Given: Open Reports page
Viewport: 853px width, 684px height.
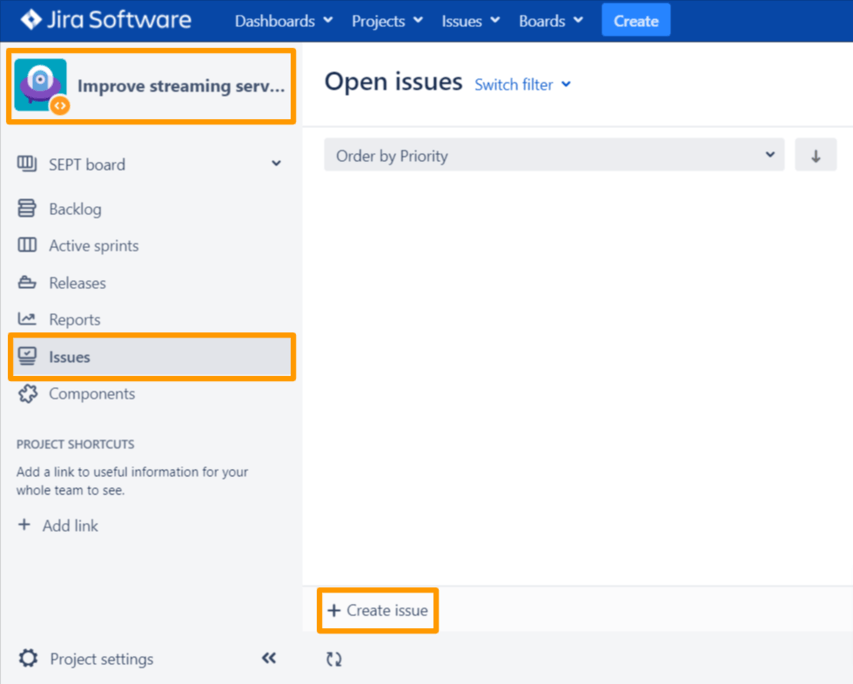Looking at the screenshot, I should point(75,320).
